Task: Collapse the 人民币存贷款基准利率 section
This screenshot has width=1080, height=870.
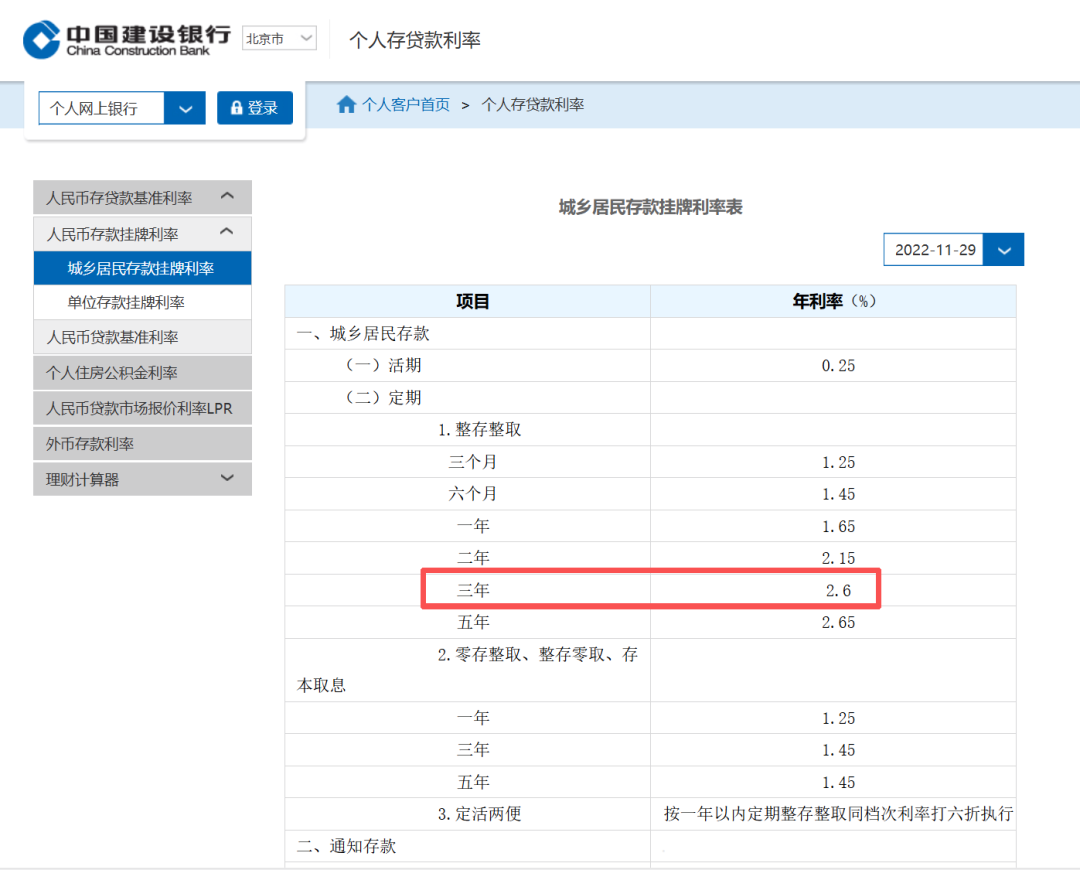Action: tap(228, 197)
